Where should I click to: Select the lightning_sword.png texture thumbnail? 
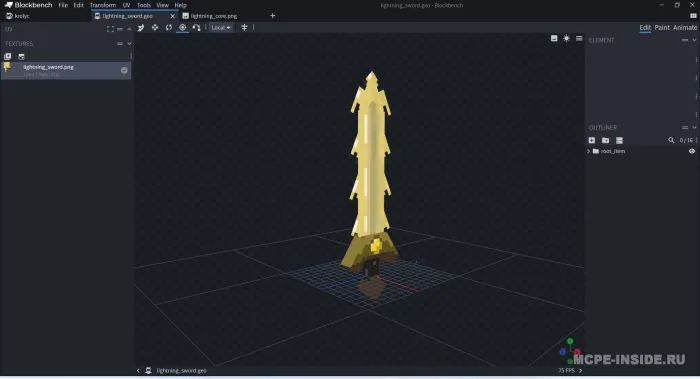(8, 67)
